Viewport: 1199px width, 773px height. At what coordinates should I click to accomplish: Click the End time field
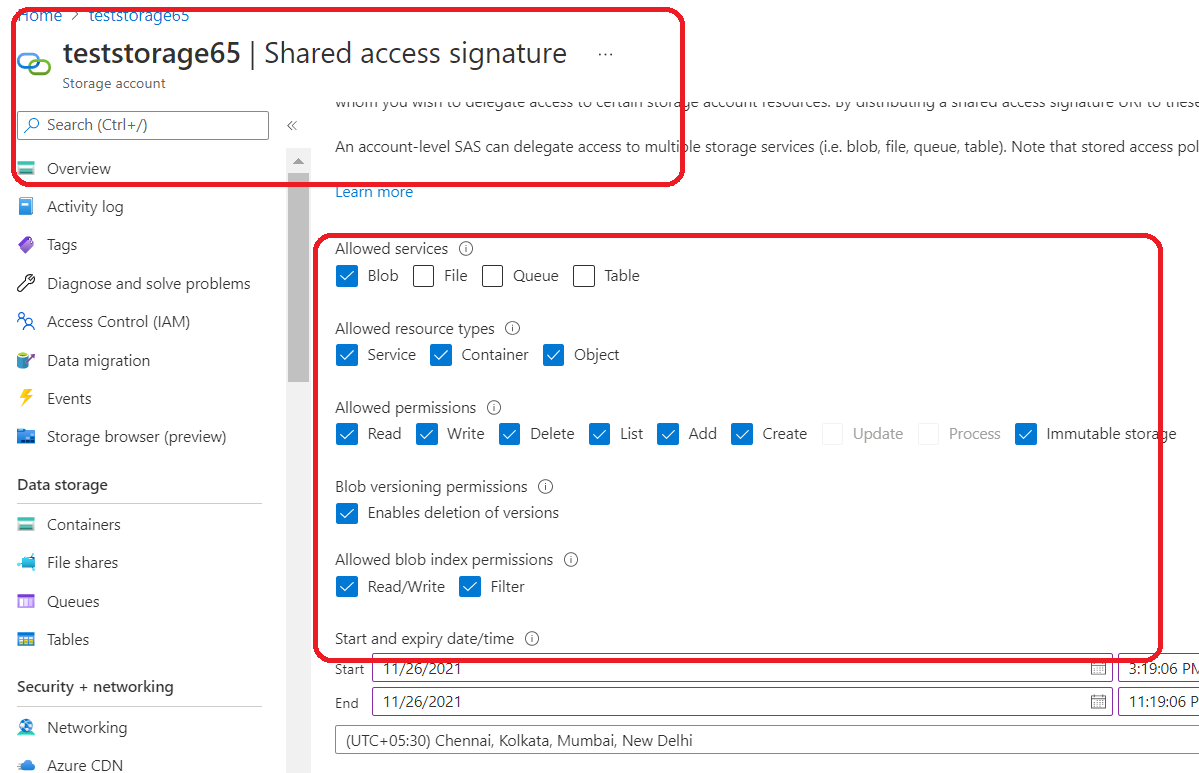coord(1158,701)
